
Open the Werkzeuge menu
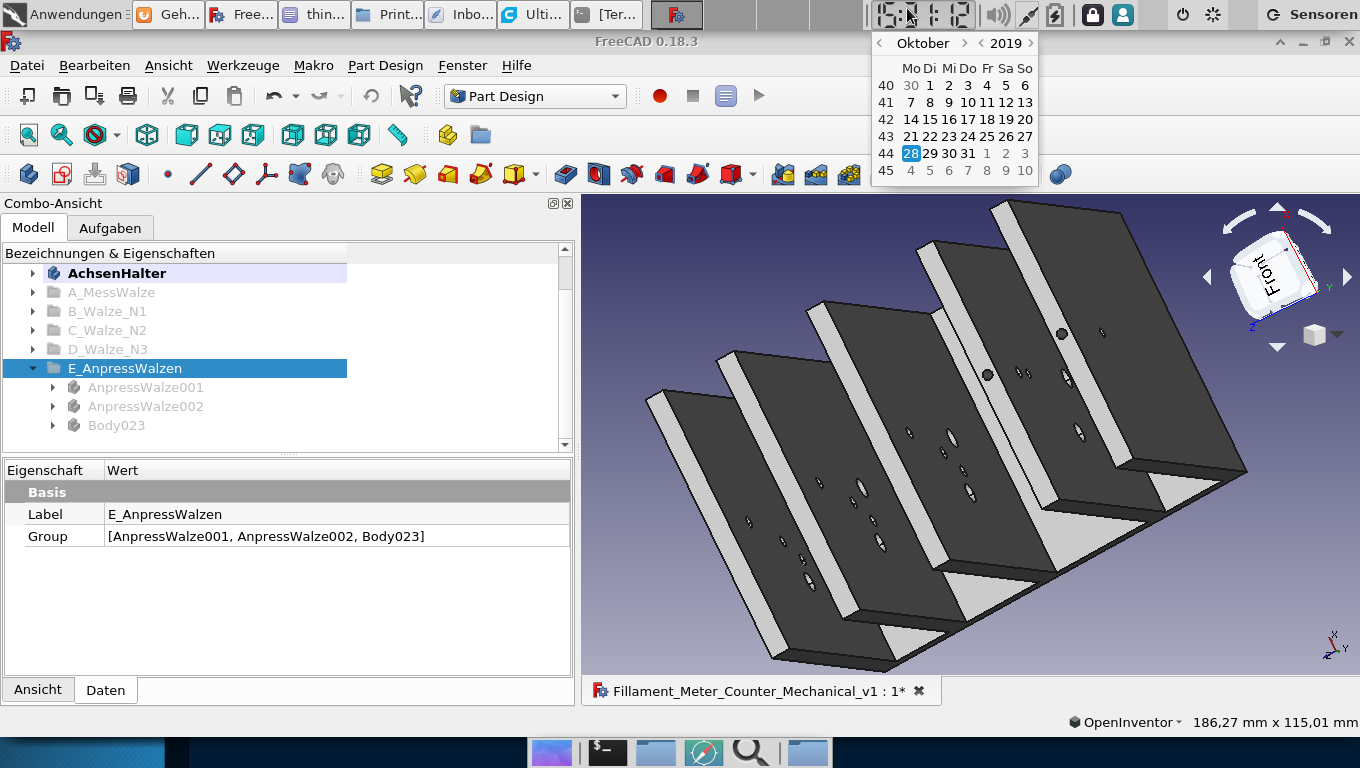pos(243,65)
